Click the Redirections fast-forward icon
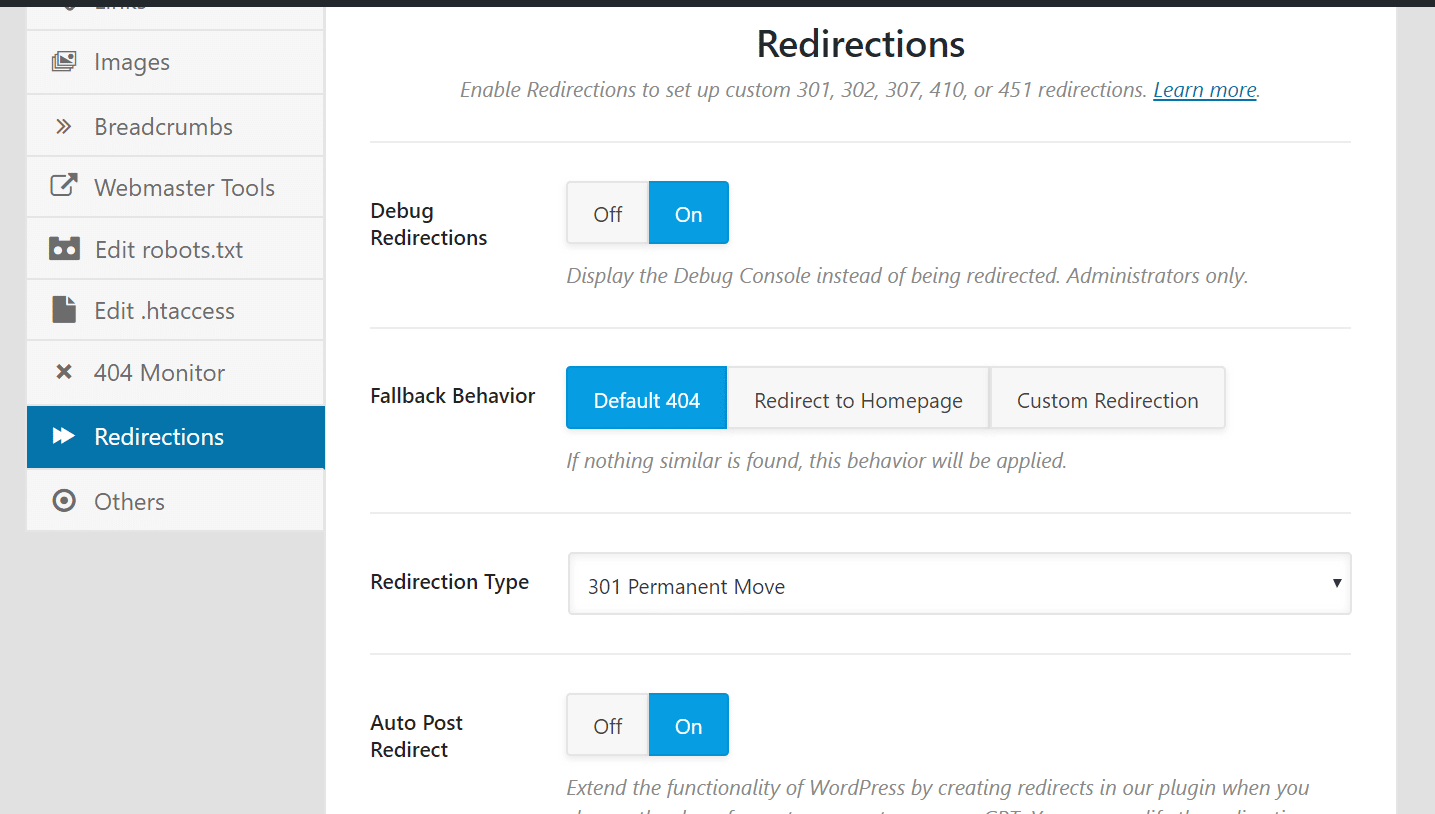 [x=64, y=436]
